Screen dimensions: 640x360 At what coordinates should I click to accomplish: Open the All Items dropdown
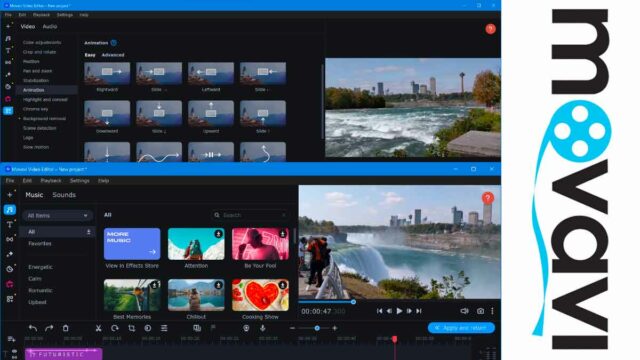[57, 216]
